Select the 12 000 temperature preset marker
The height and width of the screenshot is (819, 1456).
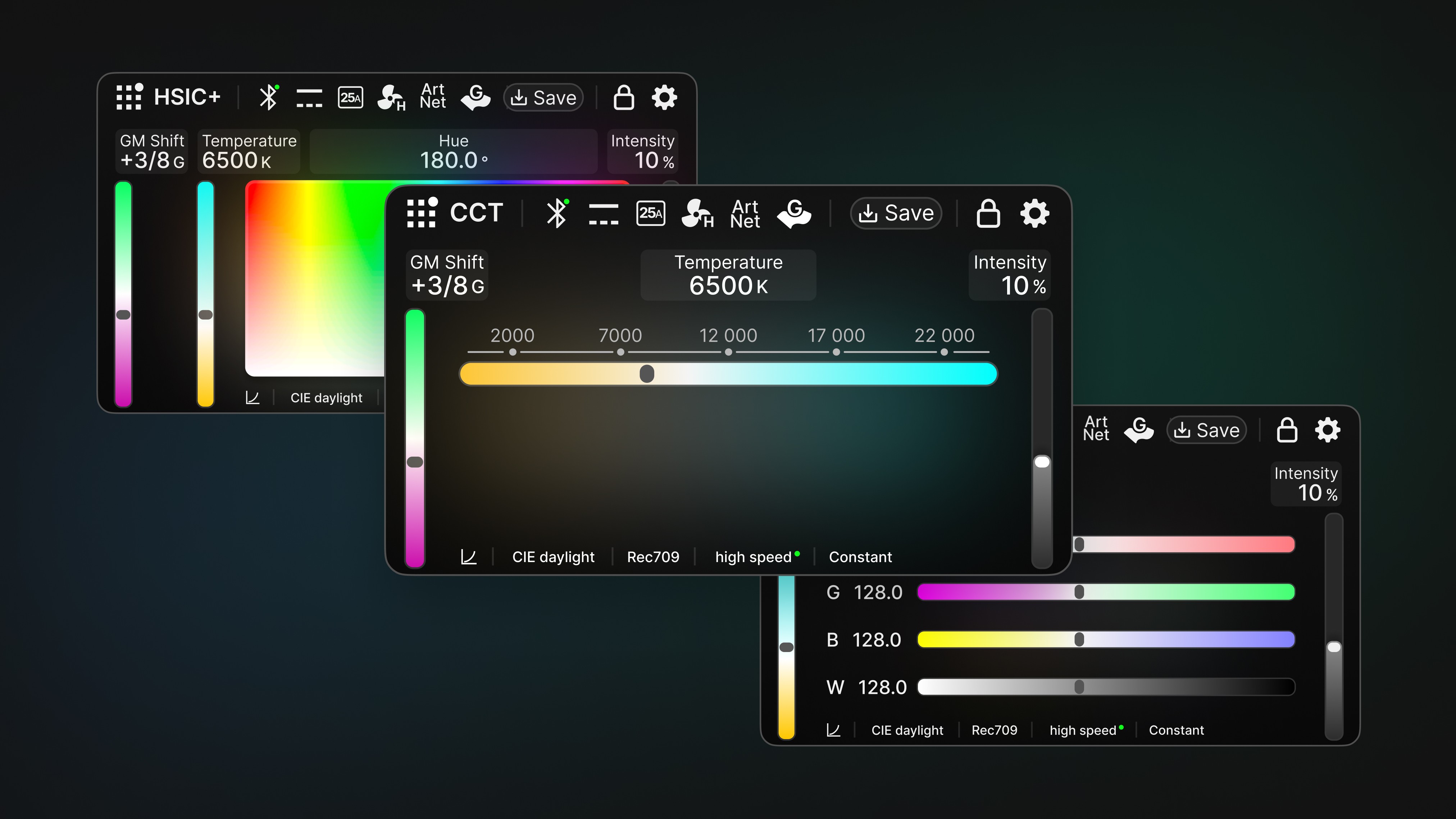728,352
